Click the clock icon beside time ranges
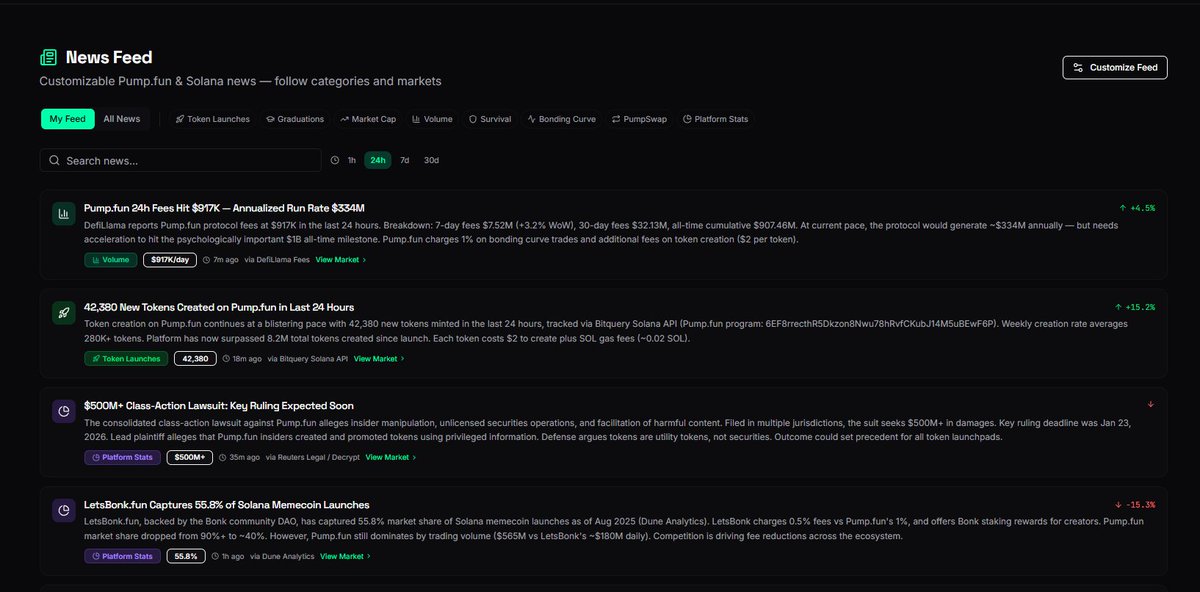1200x592 pixels. pos(334,160)
